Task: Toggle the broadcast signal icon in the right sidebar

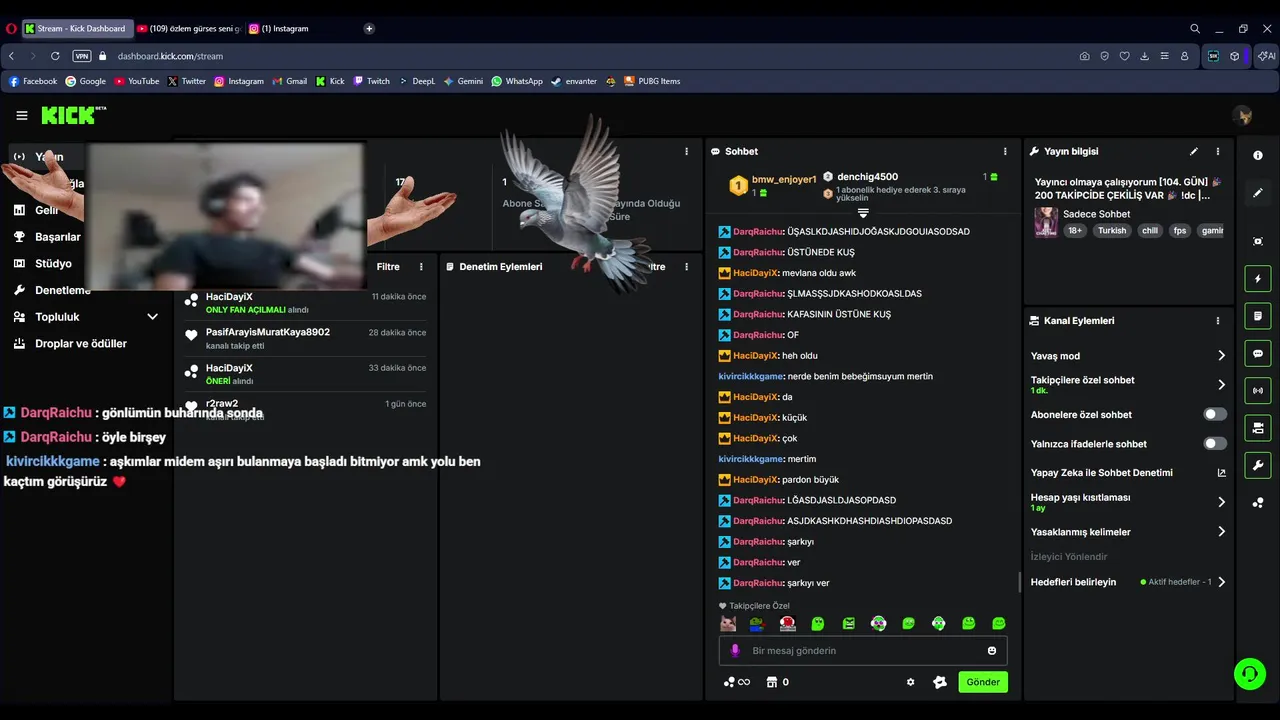Action: (1258, 390)
